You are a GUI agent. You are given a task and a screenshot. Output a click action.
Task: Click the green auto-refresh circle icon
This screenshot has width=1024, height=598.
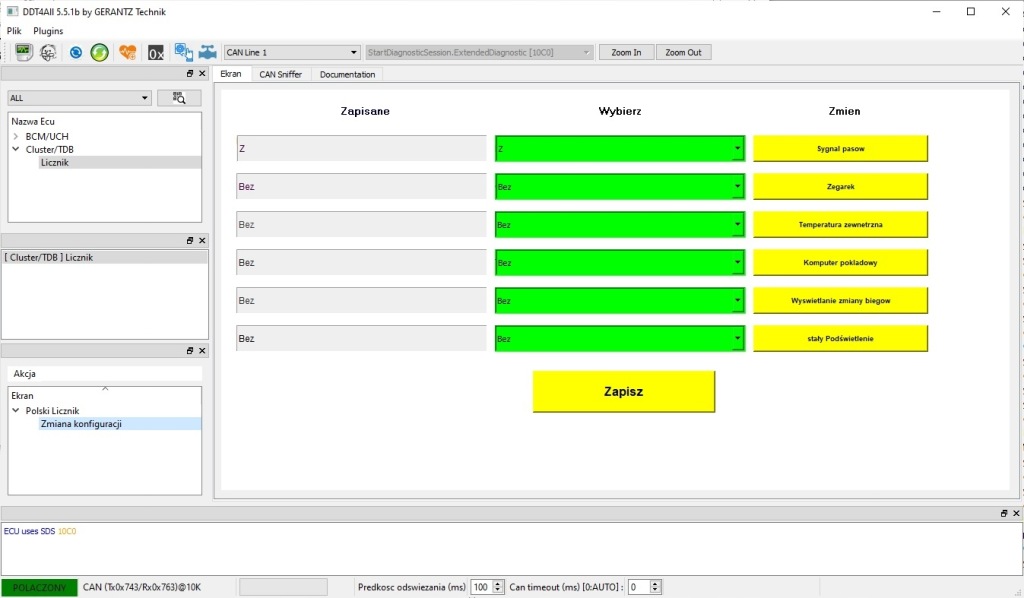click(99, 52)
